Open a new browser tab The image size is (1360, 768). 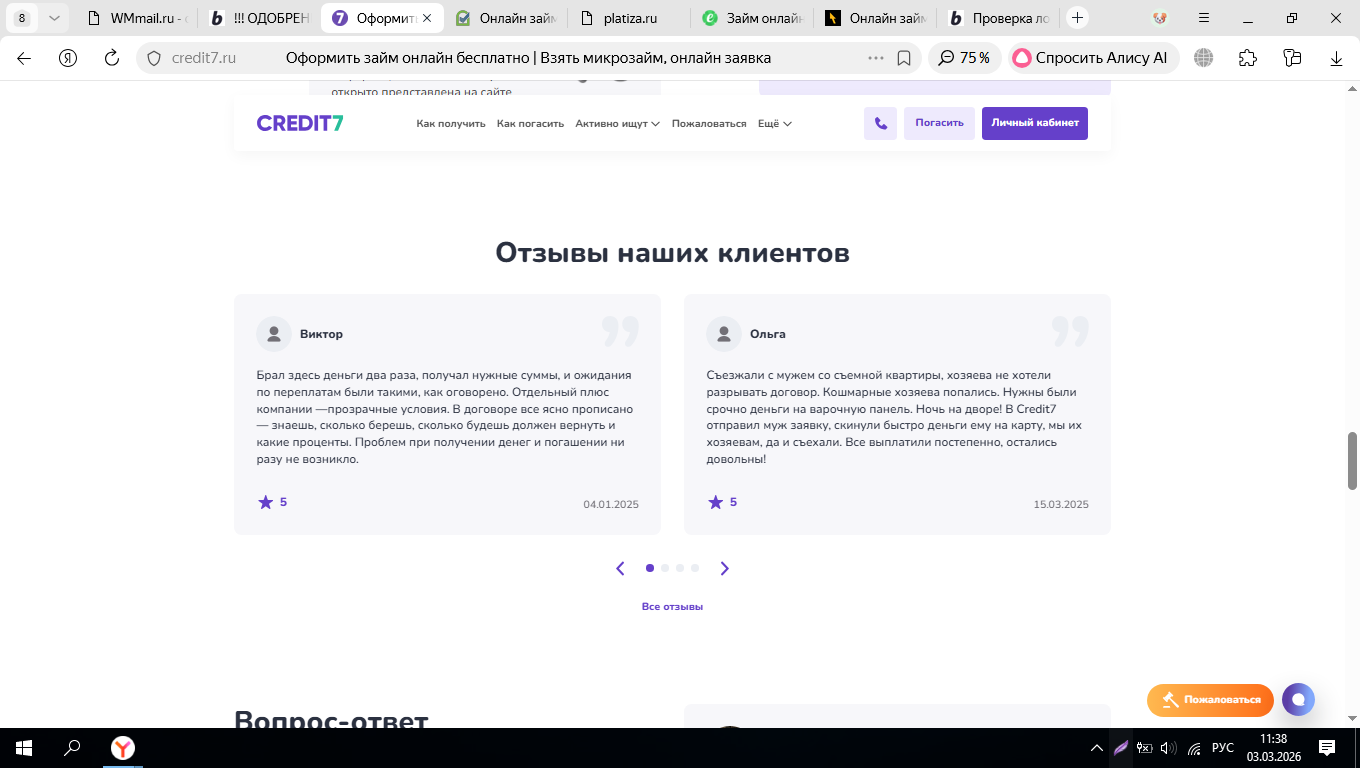[1077, 18]
